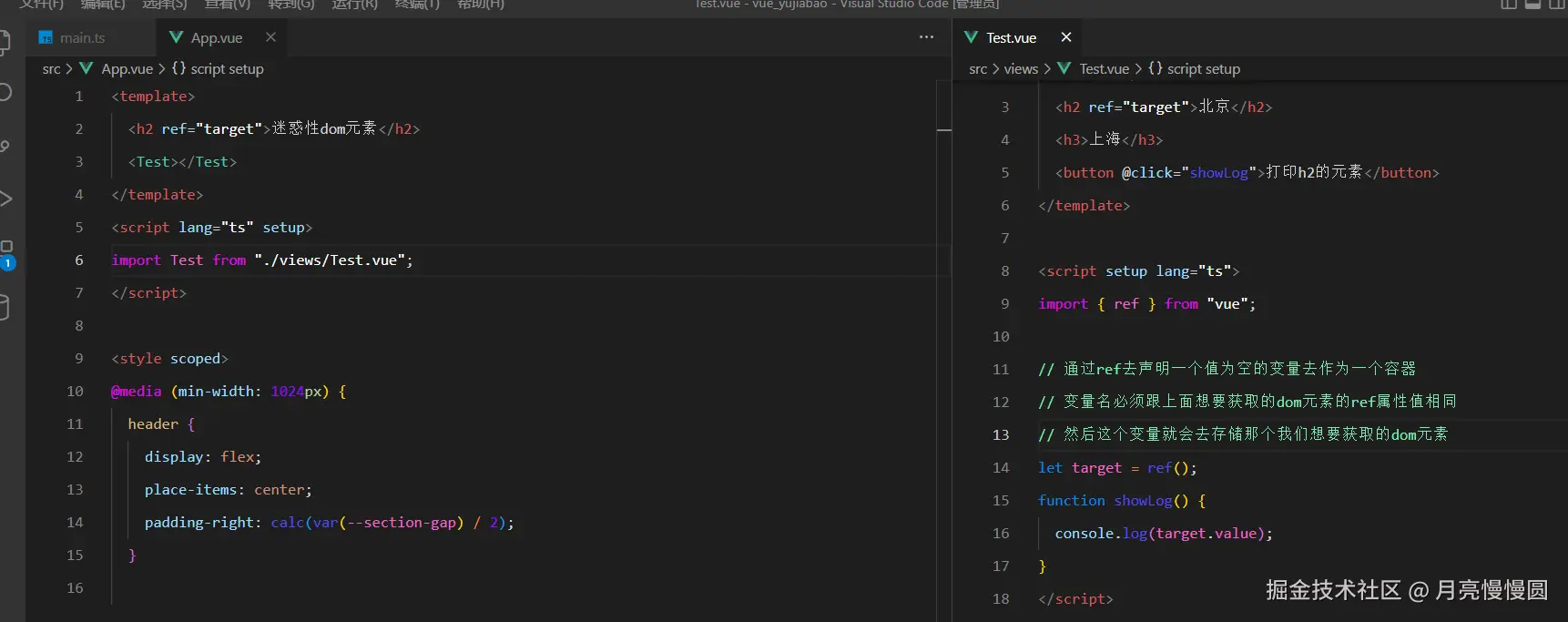Toggle the secondary sidebar layout button
1568x622 pixels.
pos(1556,5)
